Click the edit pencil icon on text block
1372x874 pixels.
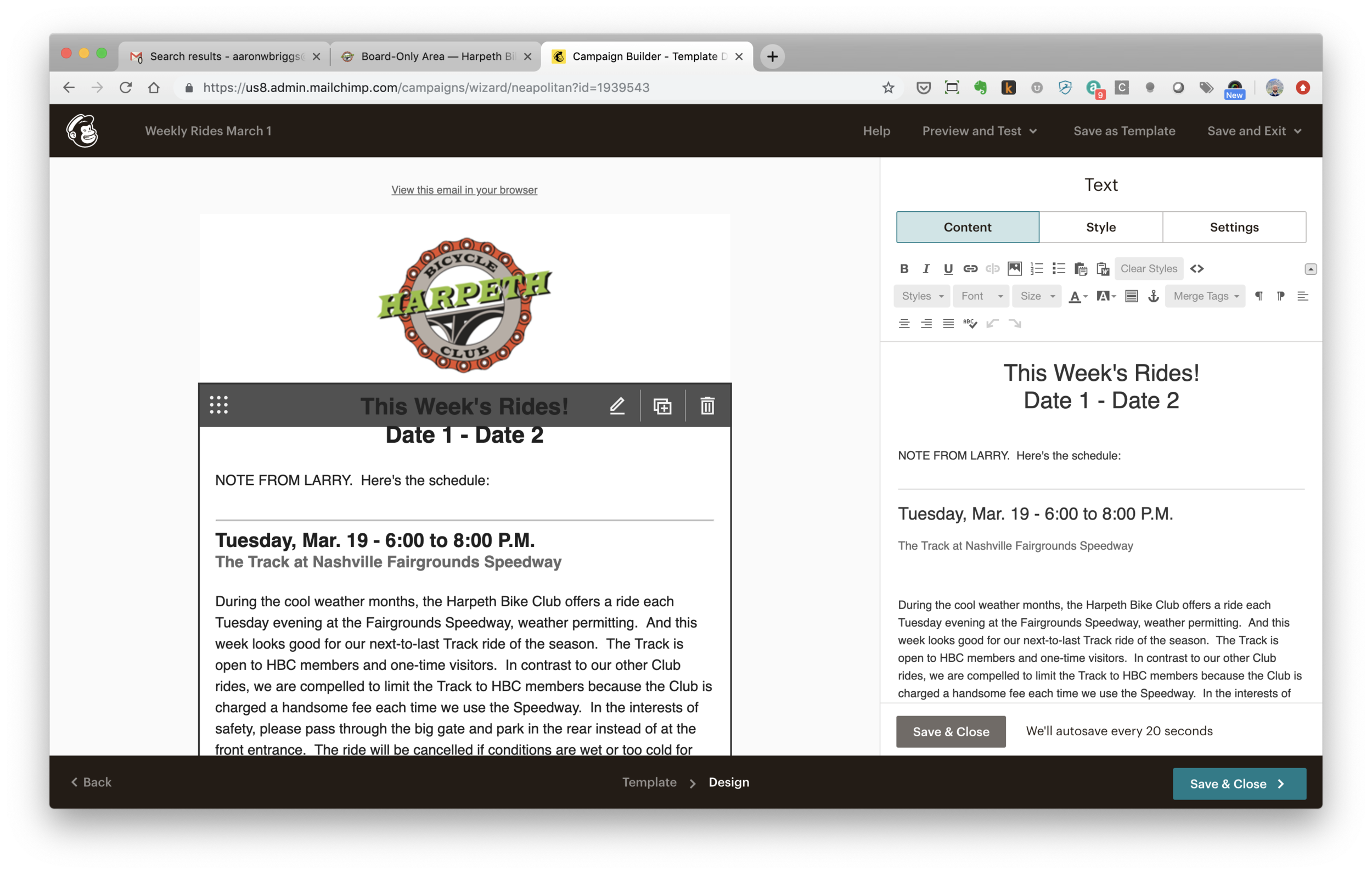point(617,405)
